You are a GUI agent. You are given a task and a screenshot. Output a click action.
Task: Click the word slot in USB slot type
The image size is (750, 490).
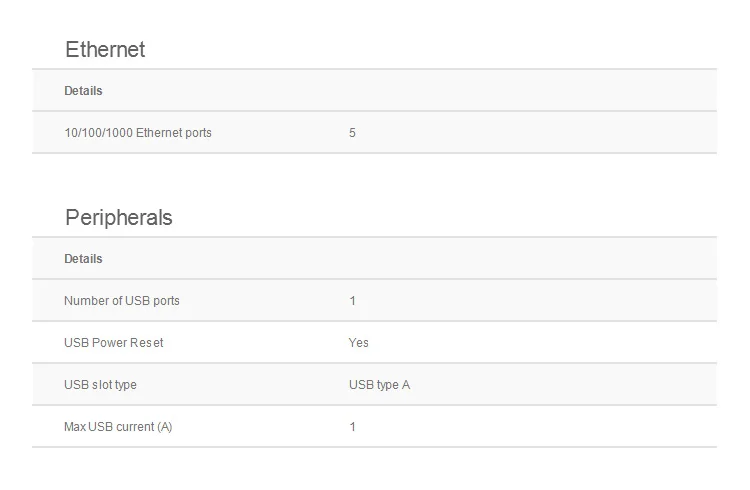pyautogui.click(x=102, y=385)
